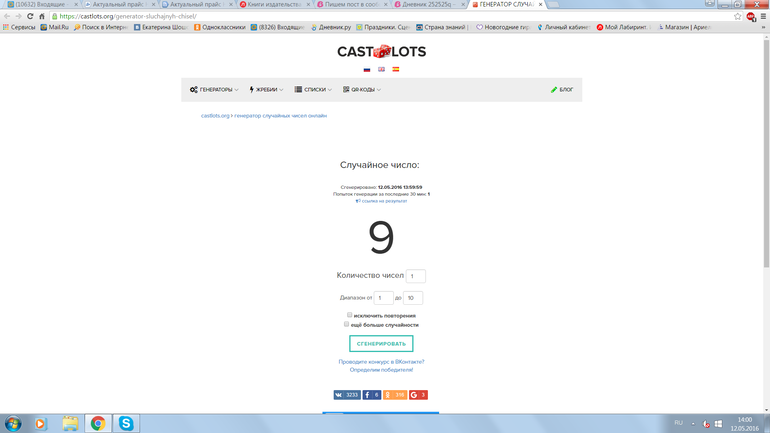Open Skype from the taskbar
The height and width of the screenshot is (433, 770).
[x=126, y=423]
